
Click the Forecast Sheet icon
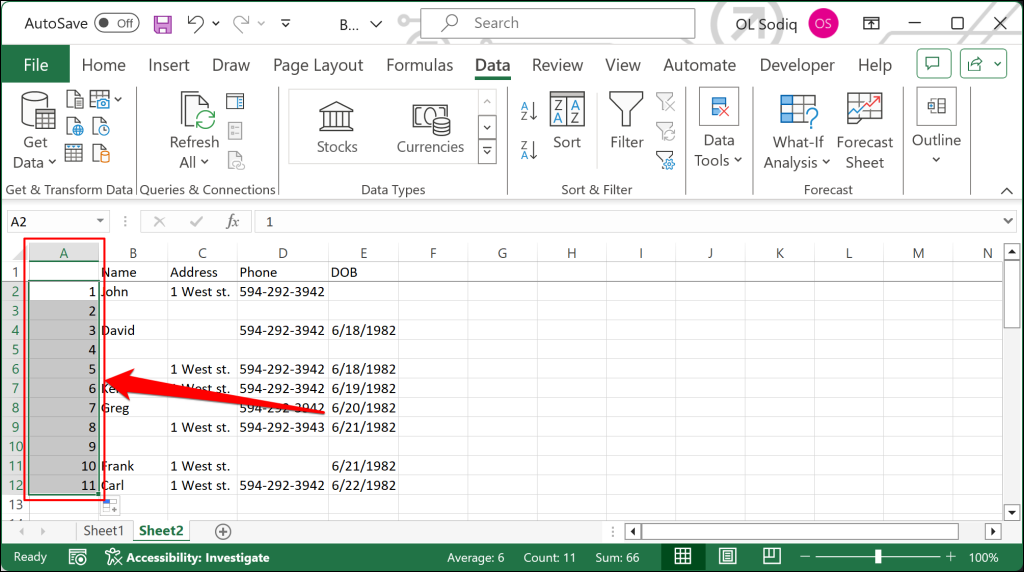click(864, 131)
